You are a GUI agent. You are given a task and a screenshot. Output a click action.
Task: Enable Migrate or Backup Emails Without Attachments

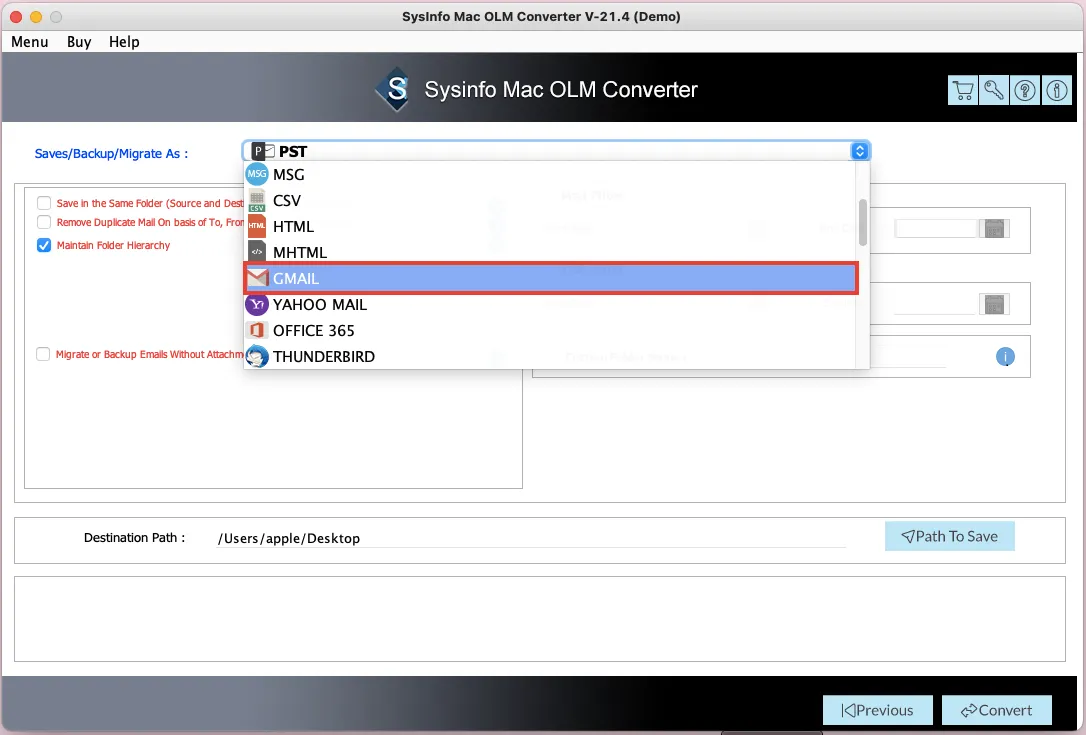pos(43,354)
